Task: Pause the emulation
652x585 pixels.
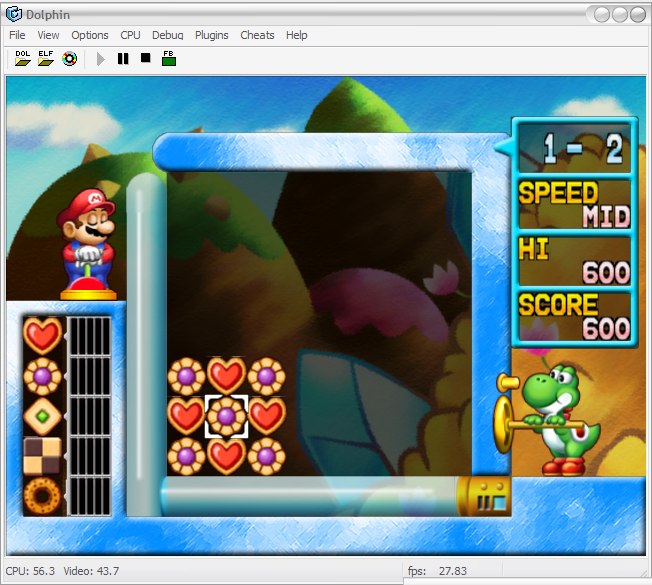Action: [x=123, y=59]
